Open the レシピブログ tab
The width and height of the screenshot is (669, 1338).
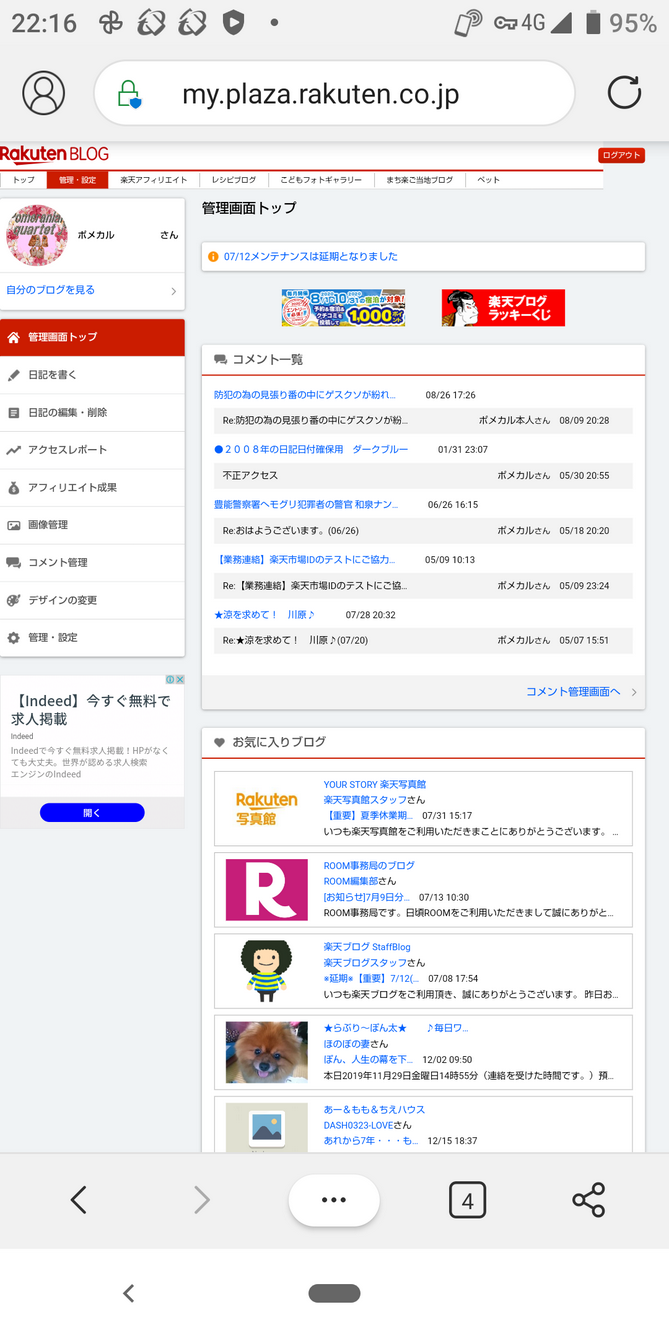tap(234, 180)
